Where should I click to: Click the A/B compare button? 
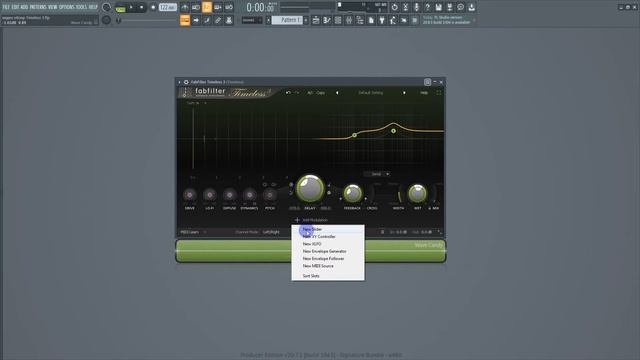pos(310,93)
